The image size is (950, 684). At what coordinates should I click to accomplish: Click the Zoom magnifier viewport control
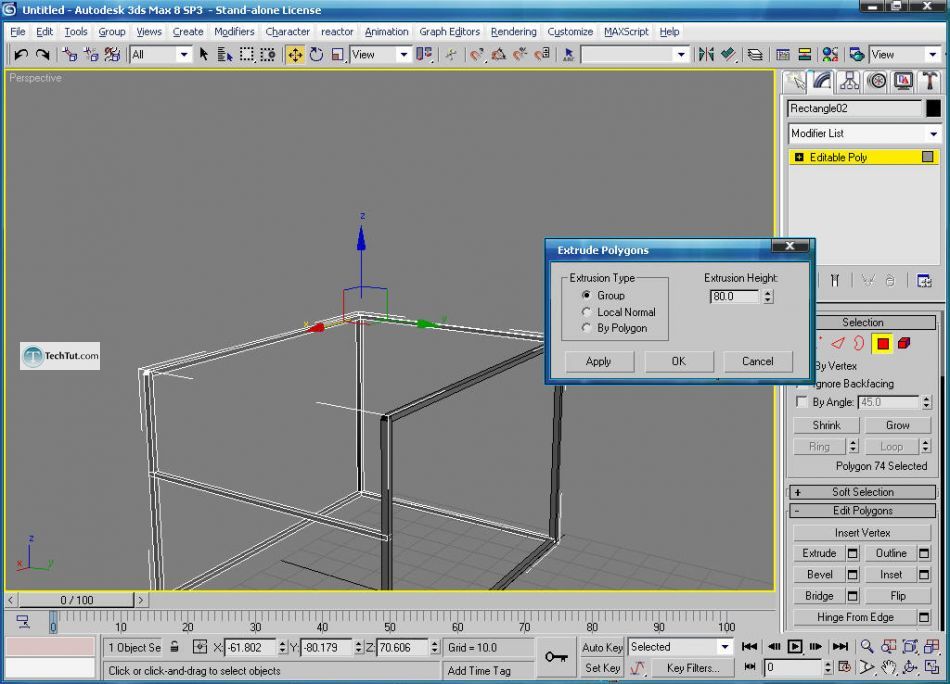(x=867, y=646)
